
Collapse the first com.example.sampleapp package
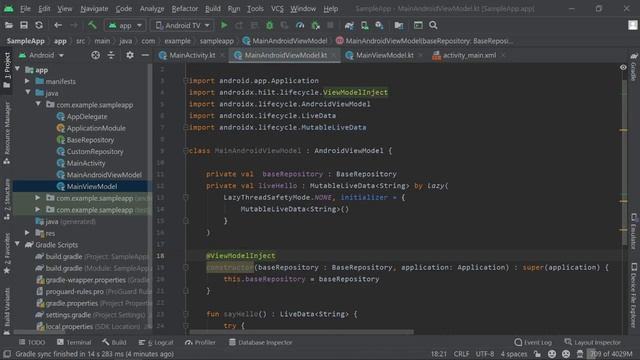(x=38, y=104)
